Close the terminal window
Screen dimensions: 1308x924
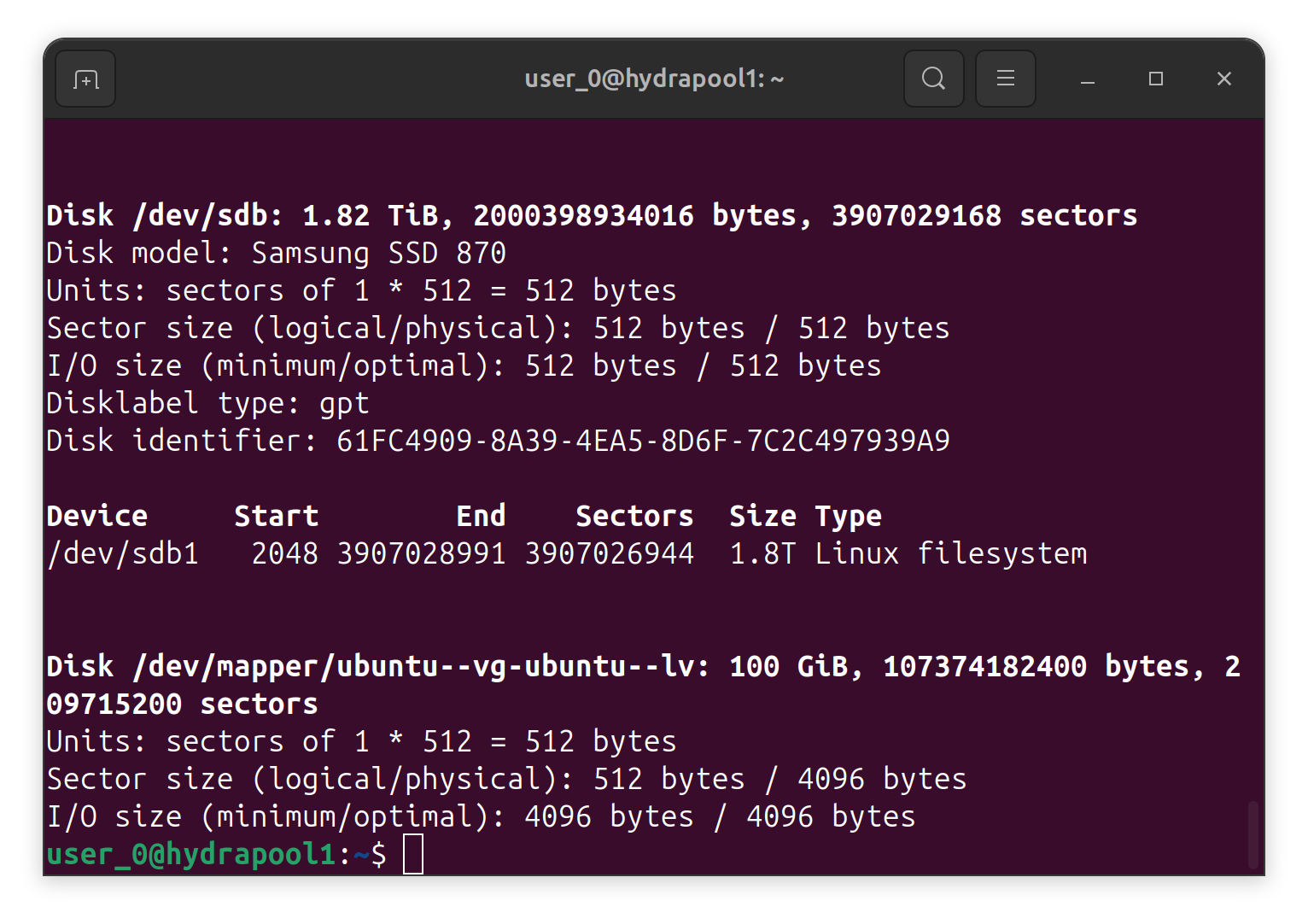point(1223,79)
